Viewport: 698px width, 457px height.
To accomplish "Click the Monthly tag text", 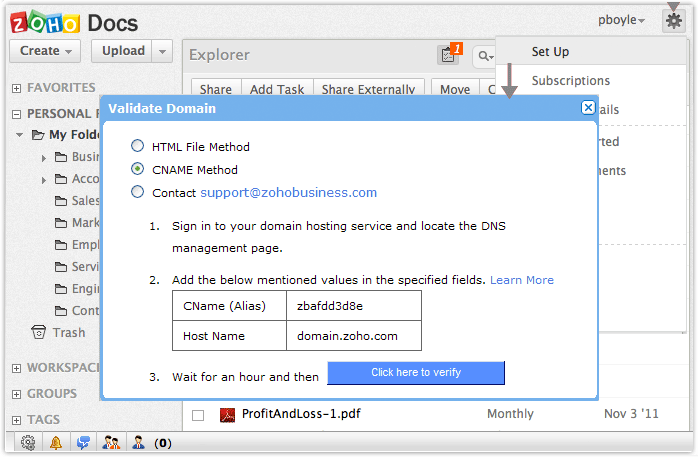I will pos(510,414).
